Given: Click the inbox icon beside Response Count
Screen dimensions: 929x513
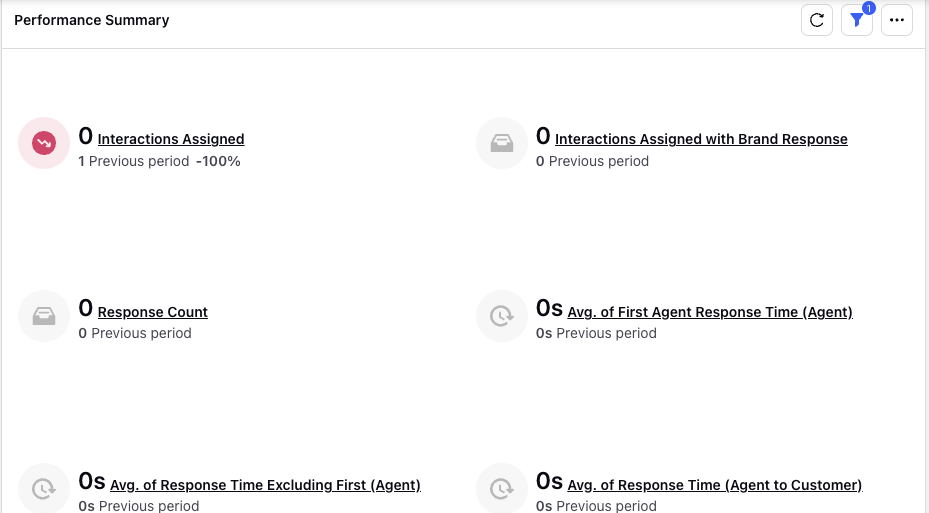Looking at the screenshot, I should click(44, 316).
